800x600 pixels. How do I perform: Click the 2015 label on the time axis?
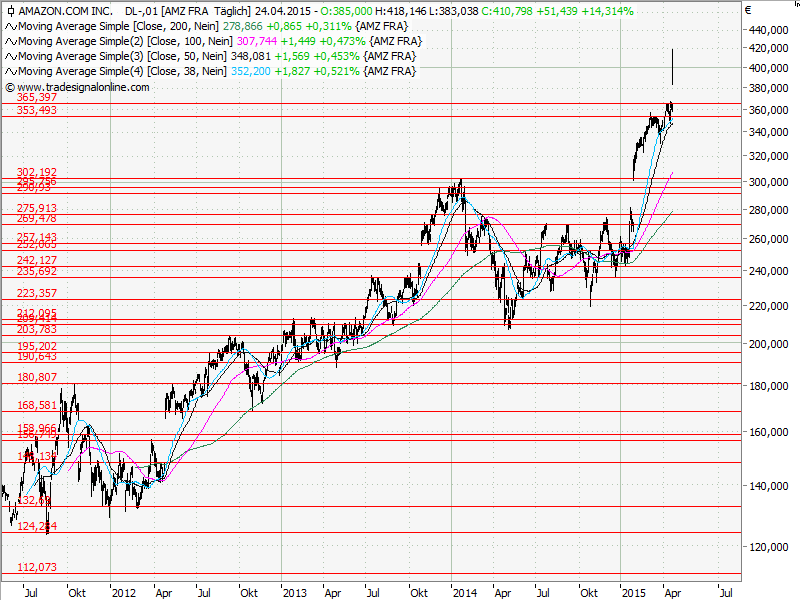tap(632, 593)
